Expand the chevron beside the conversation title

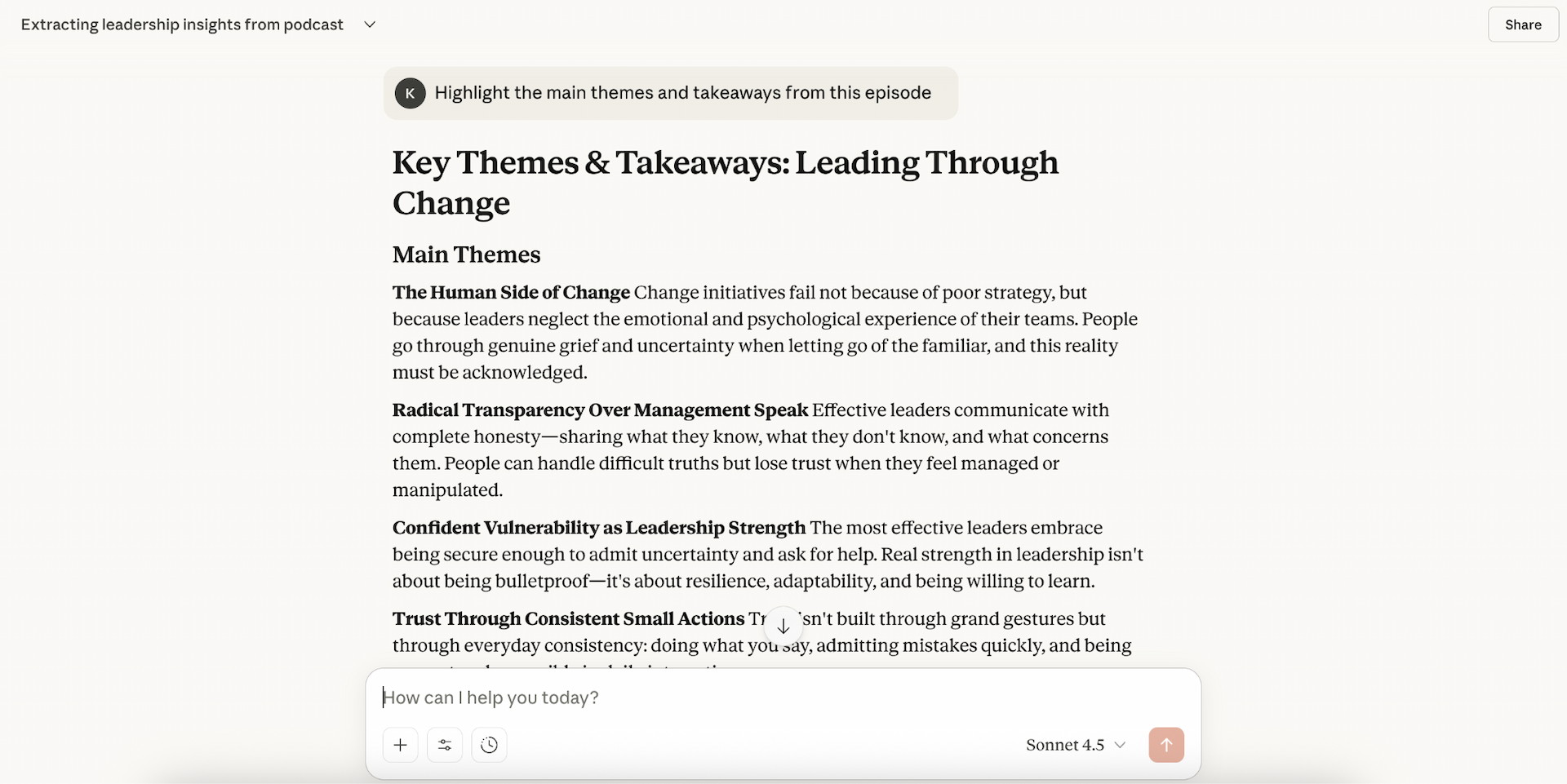(370, 24)
